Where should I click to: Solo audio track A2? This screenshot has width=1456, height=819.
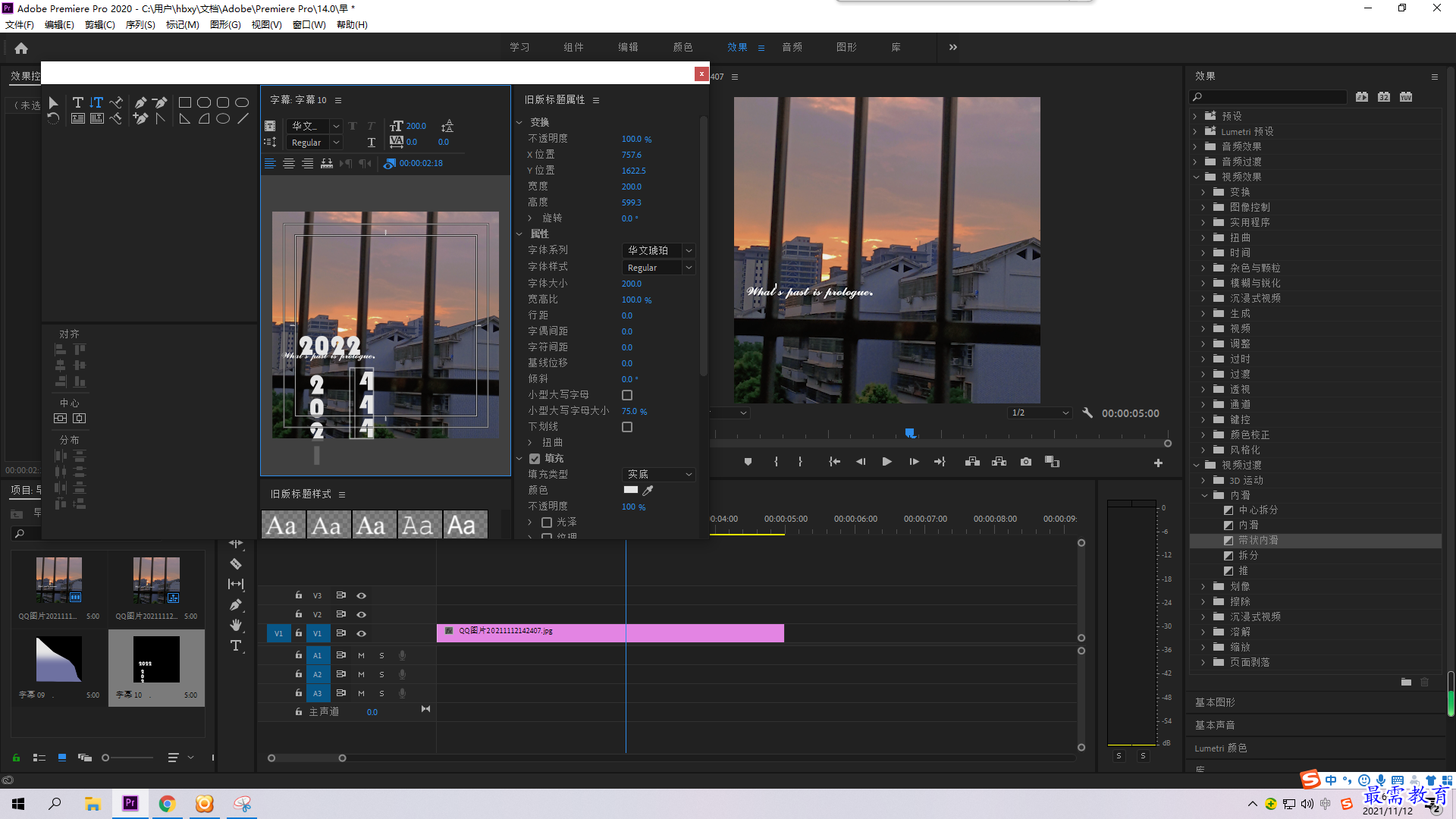[x=381, y=674]
